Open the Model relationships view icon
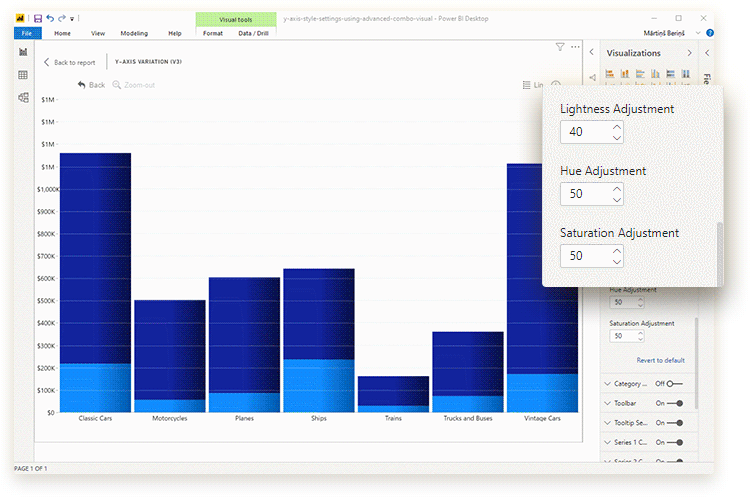This screenshot has width=750, height=500. pyautogui.click(x=23, y=97)
